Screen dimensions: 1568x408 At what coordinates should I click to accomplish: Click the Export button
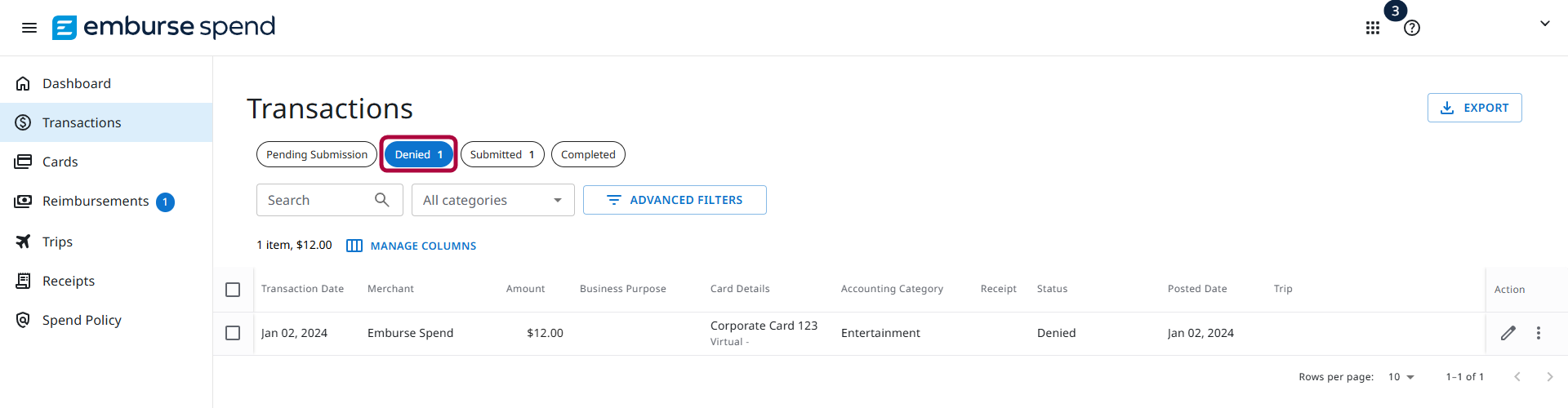pyautogui.click(x=1475, y=108)
